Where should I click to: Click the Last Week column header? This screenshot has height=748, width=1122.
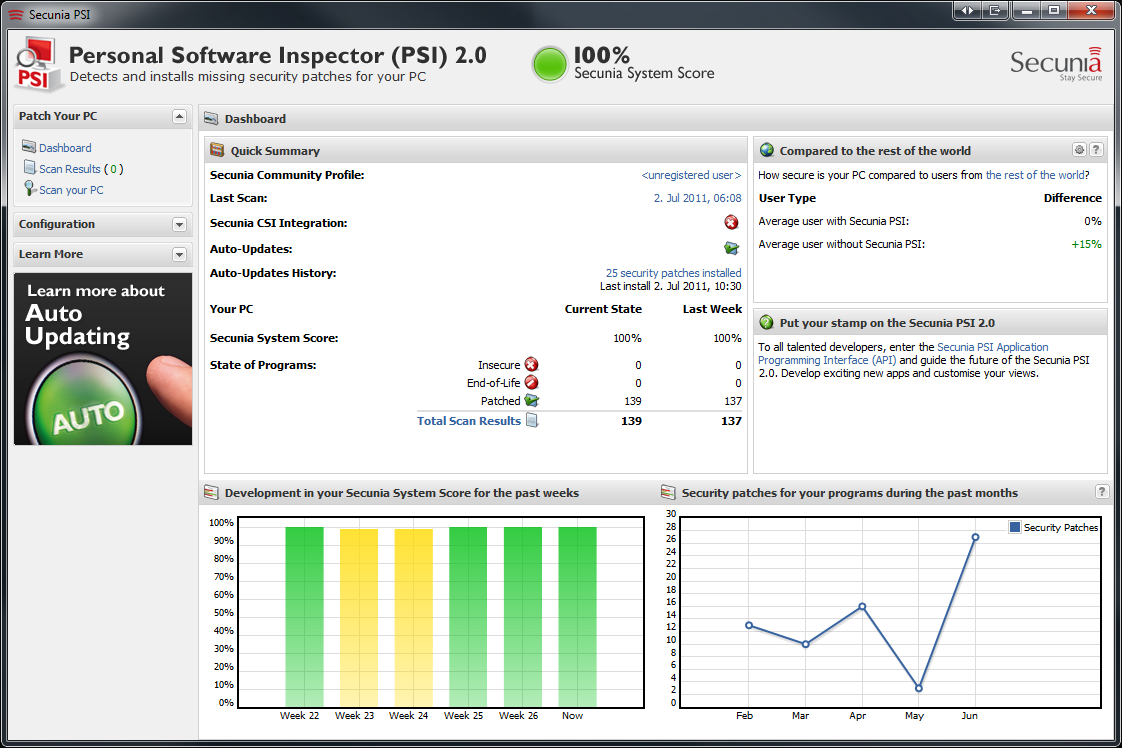pos(712,309)
